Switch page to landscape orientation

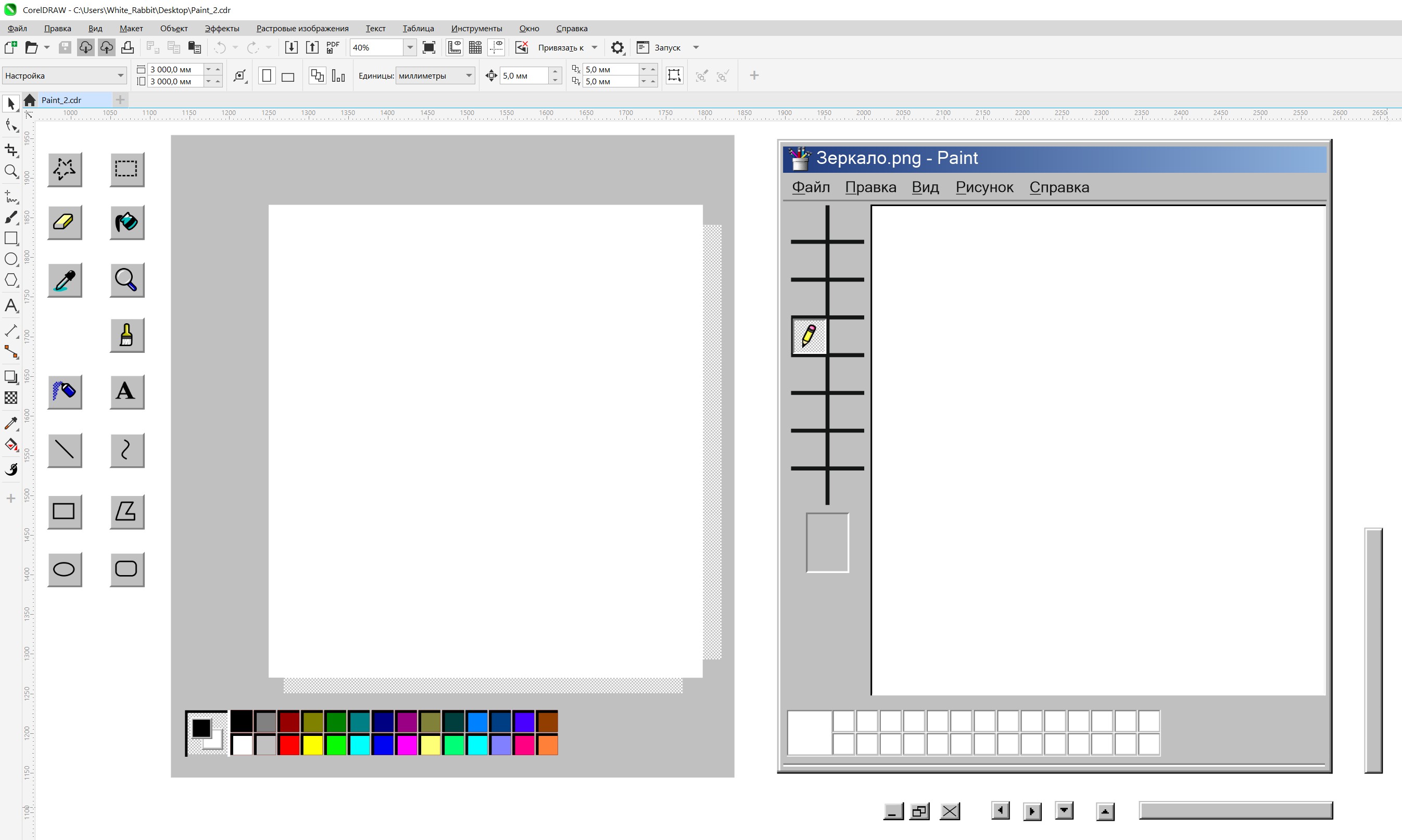coord(288,76)
